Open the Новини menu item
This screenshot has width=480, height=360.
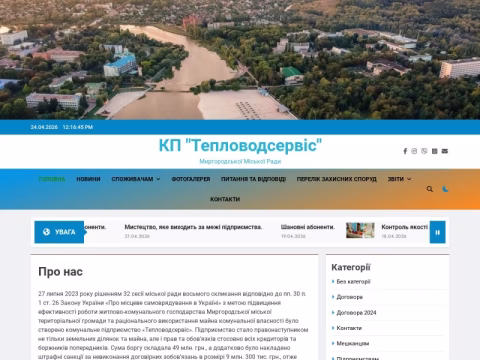coord(88,179)
